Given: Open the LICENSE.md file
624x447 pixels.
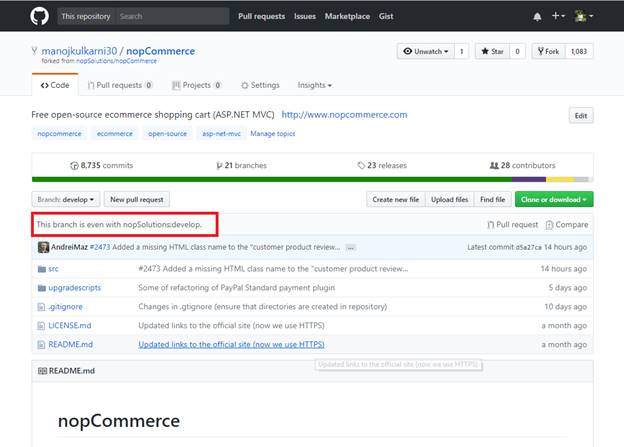Looking at the screenshot, I should pos(70,326).
